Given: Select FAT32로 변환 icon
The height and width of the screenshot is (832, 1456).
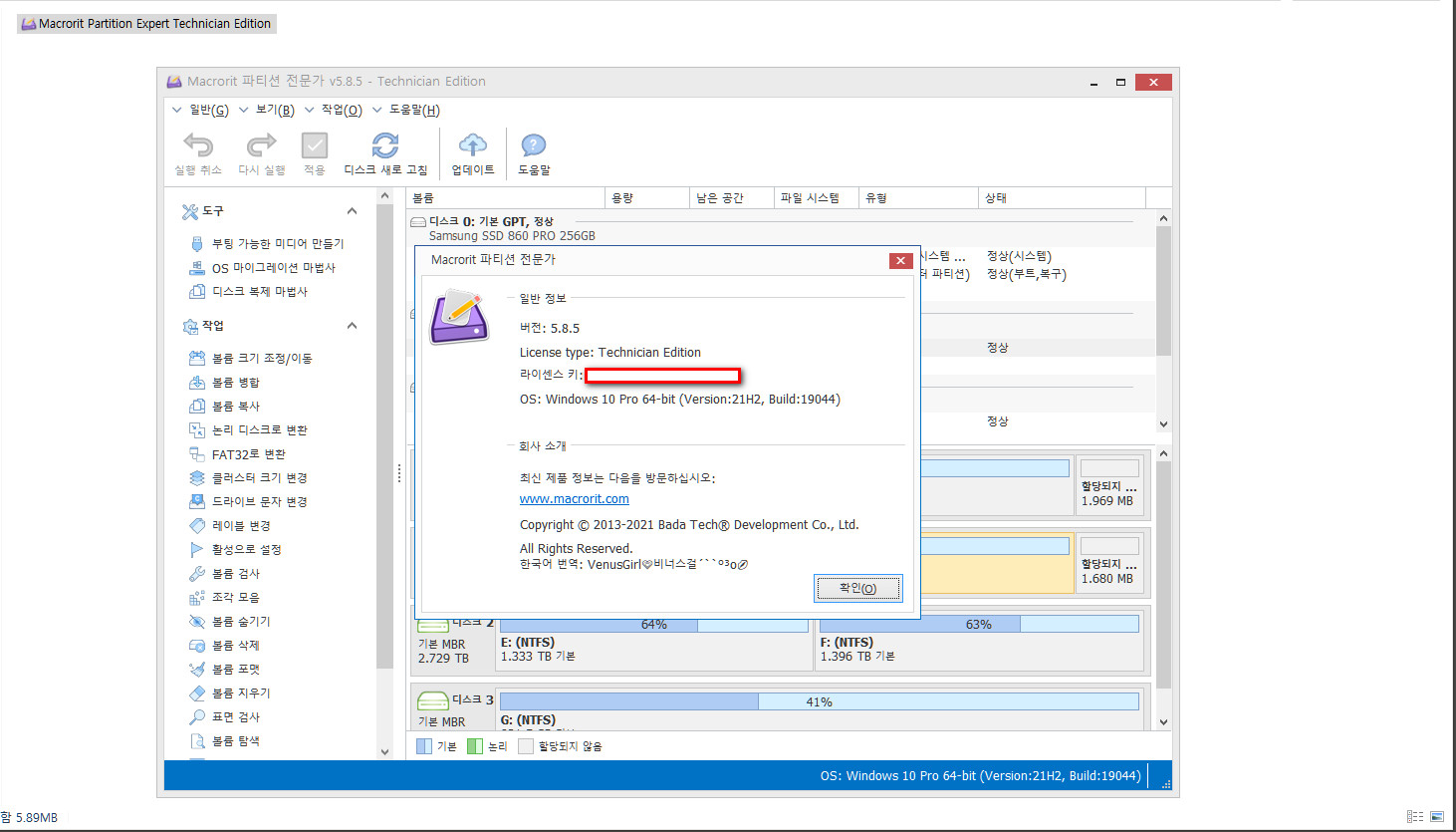Looking at the screenshot, I should click(x=197, y=453).
